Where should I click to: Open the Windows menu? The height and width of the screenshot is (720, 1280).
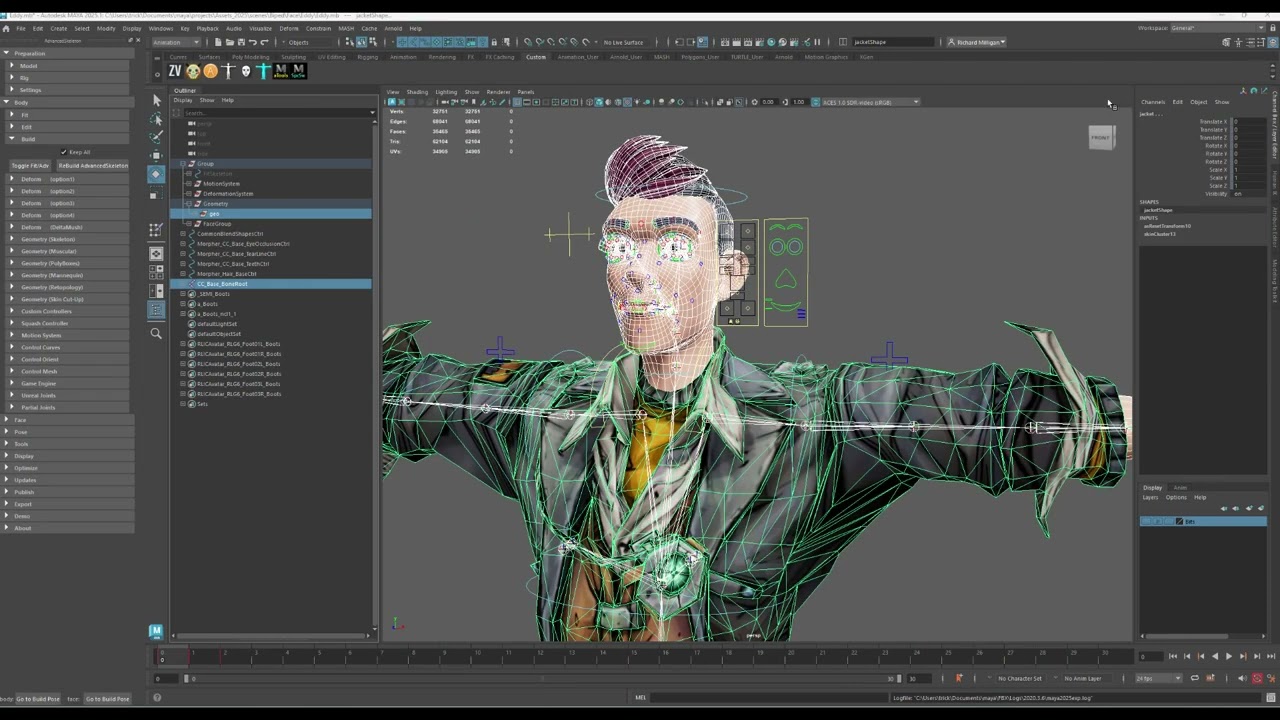pyautogui.click(x=160, y=28)
